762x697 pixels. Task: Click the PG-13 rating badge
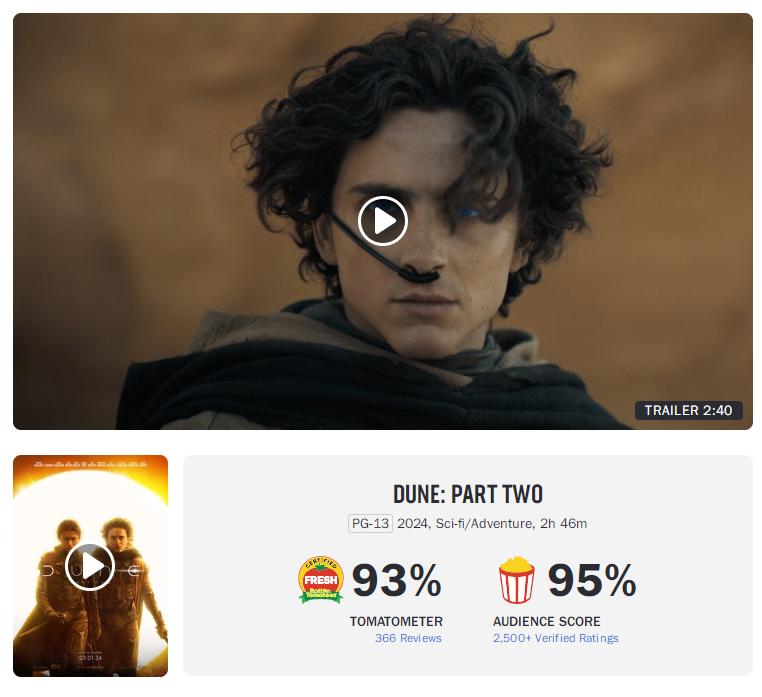click(370, 523)
